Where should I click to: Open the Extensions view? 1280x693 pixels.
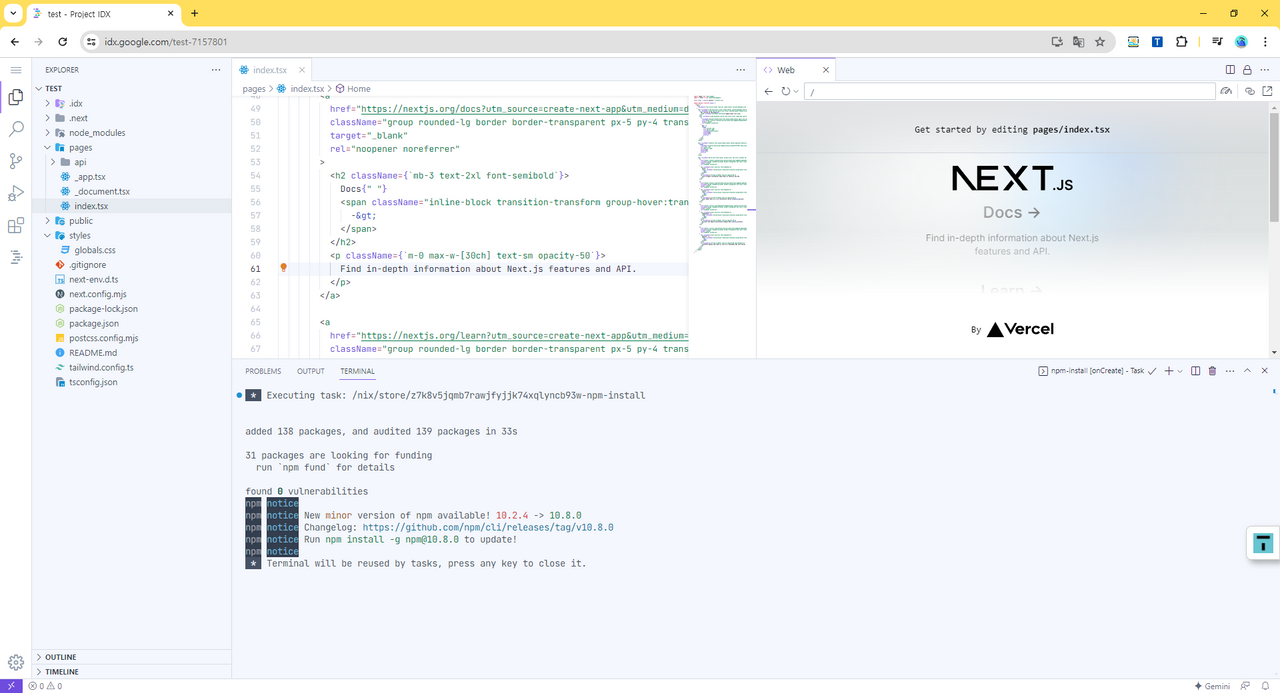15,226
